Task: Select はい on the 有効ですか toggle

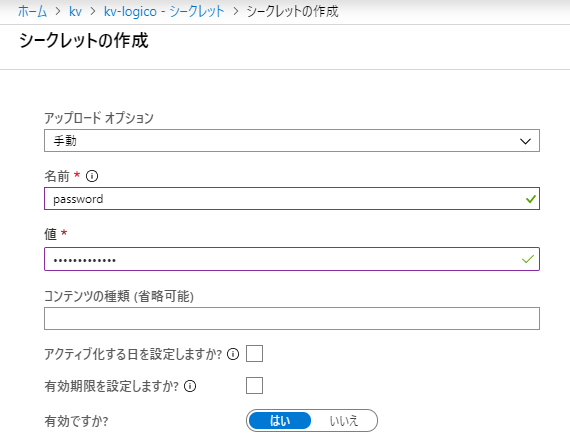Action: pyautogui.click(x=280, y=421)
